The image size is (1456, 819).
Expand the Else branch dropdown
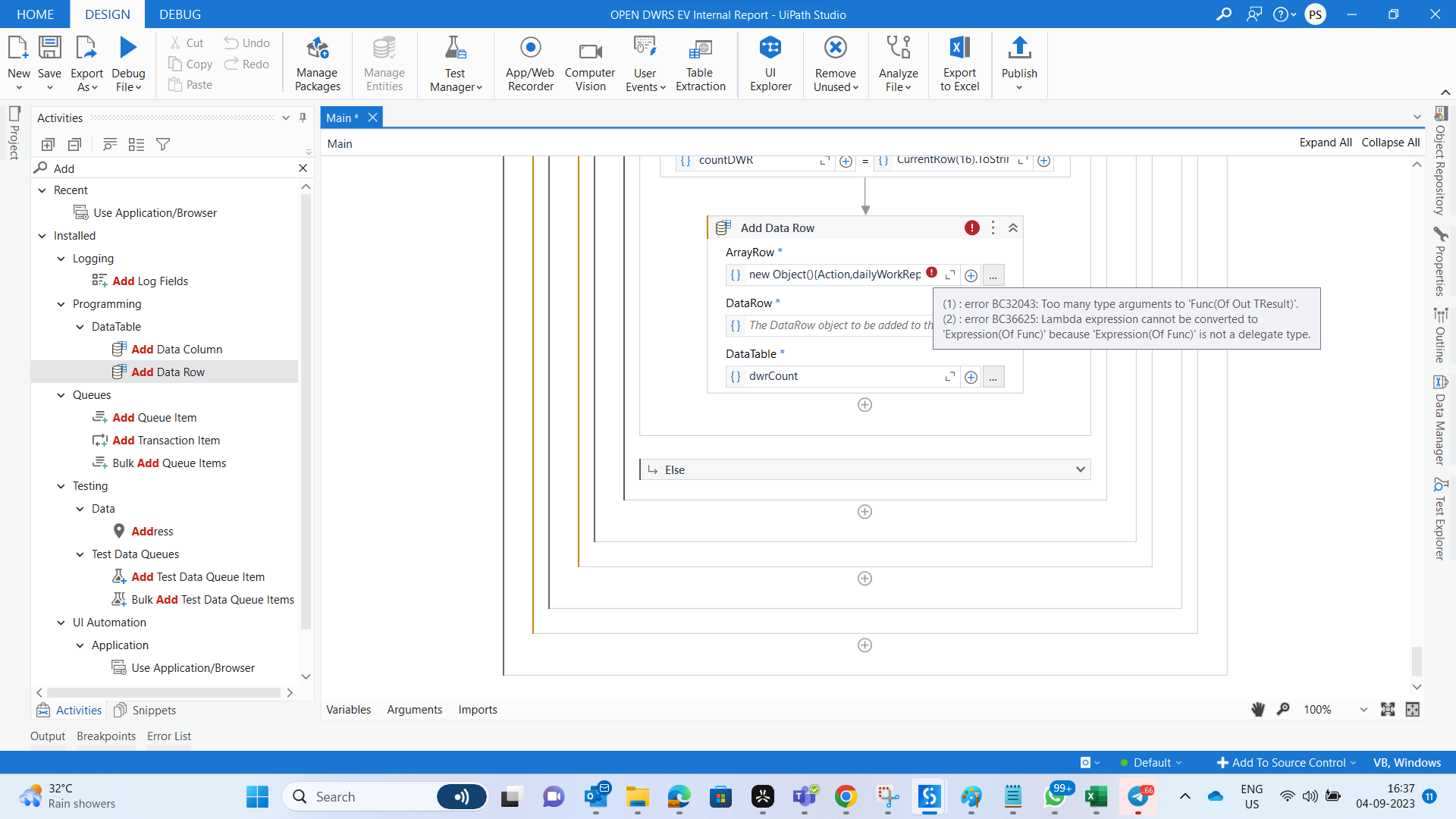(1080, 469)
